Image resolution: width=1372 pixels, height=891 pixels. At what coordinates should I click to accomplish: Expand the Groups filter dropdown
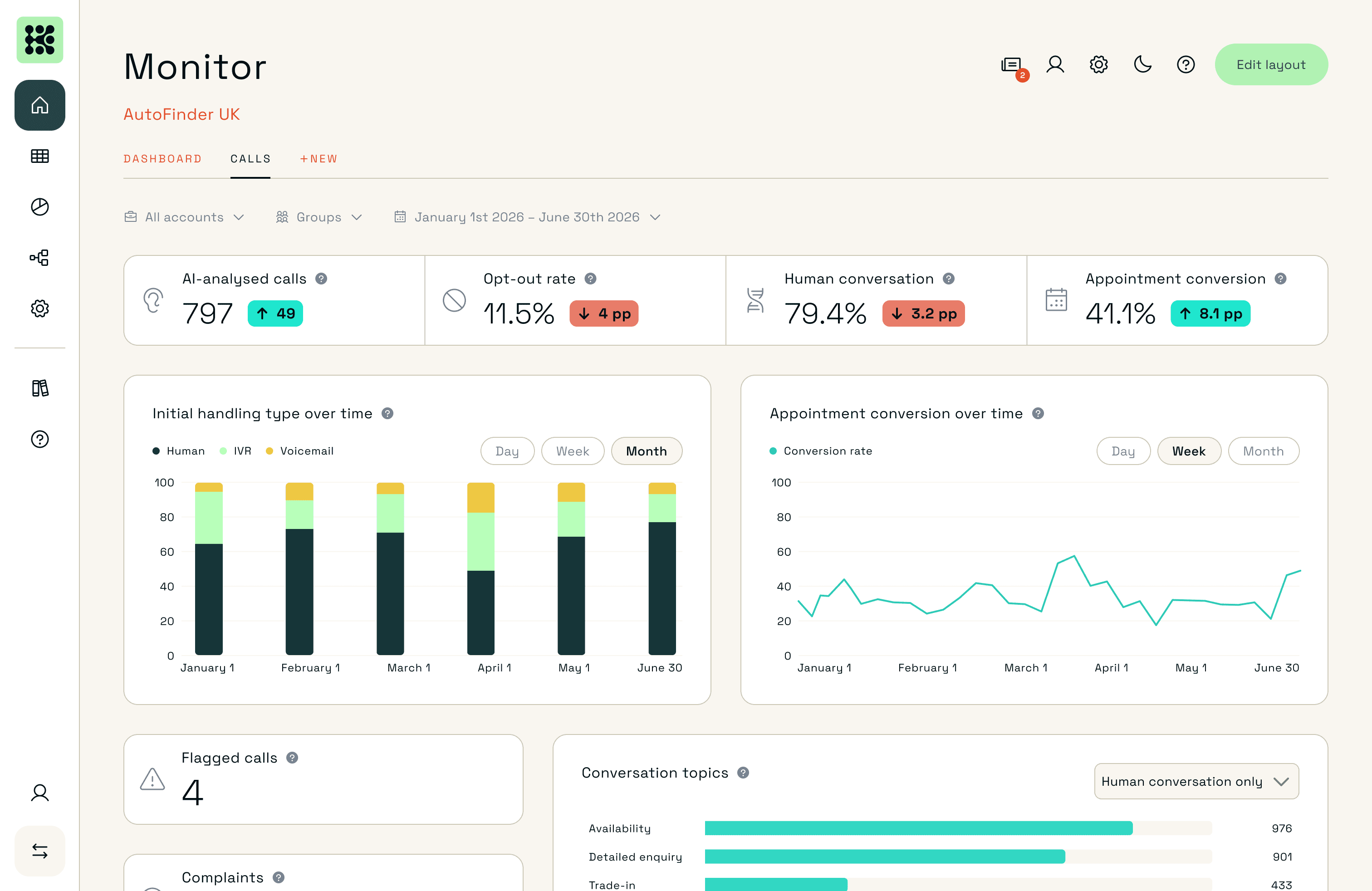(x=319, y=217)
